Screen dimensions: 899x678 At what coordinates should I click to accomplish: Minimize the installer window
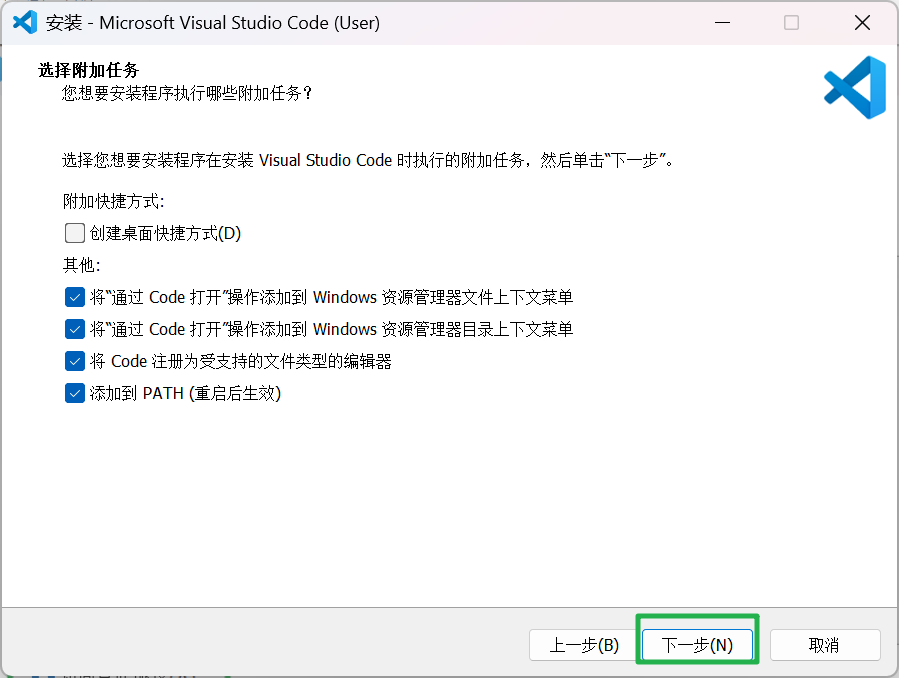point(722,23)
